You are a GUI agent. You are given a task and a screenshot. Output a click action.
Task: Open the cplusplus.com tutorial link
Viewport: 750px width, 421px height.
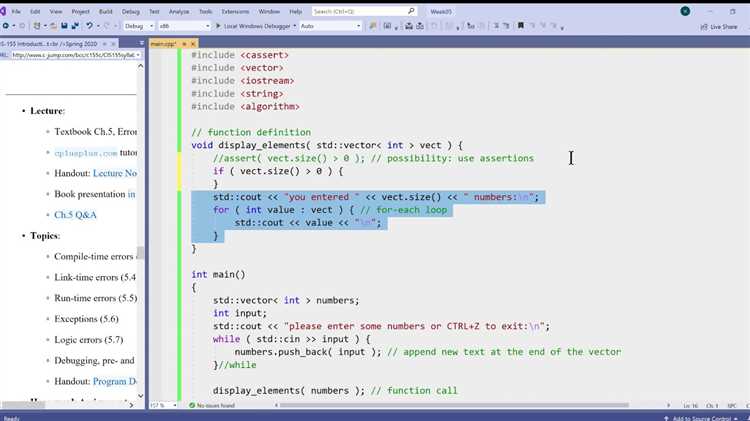click(x=86, y=153)
